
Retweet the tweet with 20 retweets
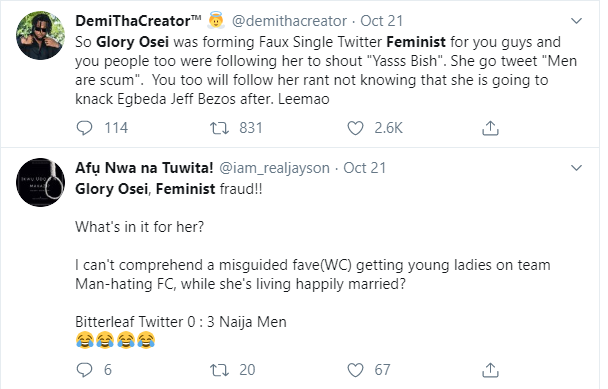coord(219,370)
